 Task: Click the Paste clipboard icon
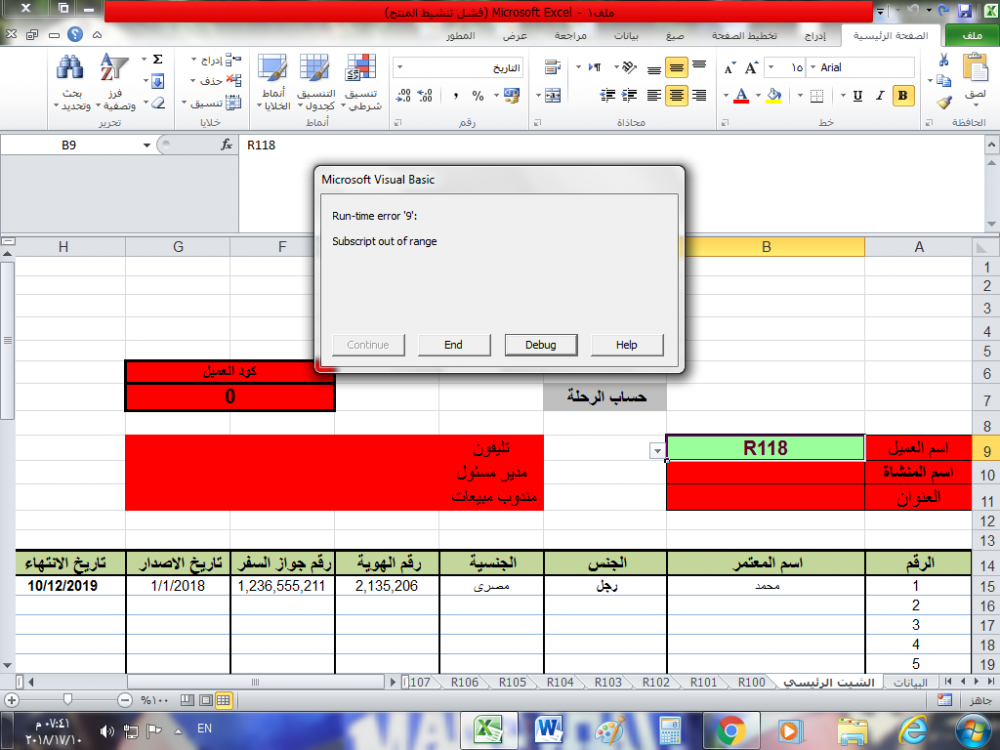[x=975, y=68]
